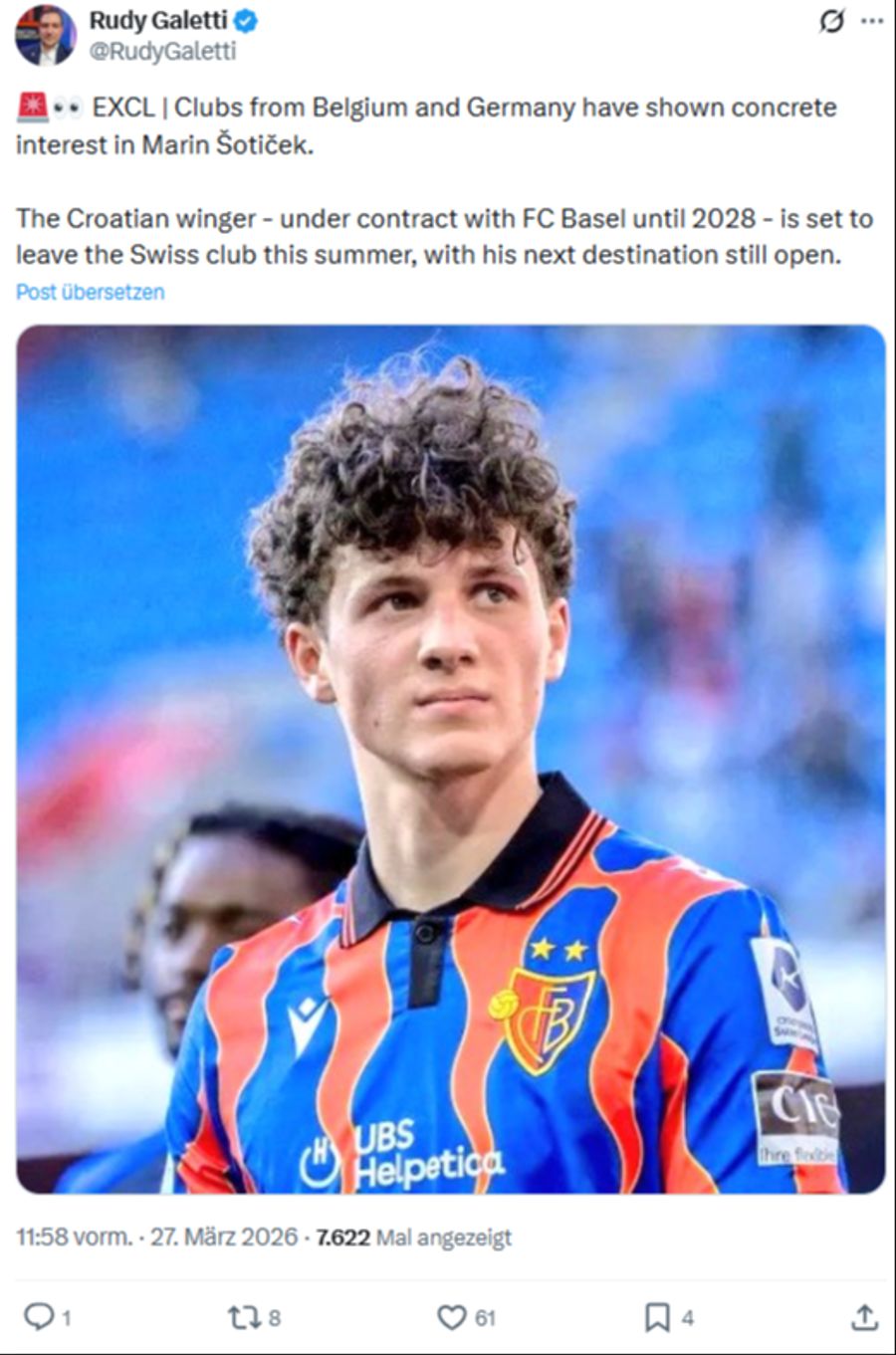This screenshot has width=896, height=1355.
Task: Open the Basel player photo
Action: (450, 759)
